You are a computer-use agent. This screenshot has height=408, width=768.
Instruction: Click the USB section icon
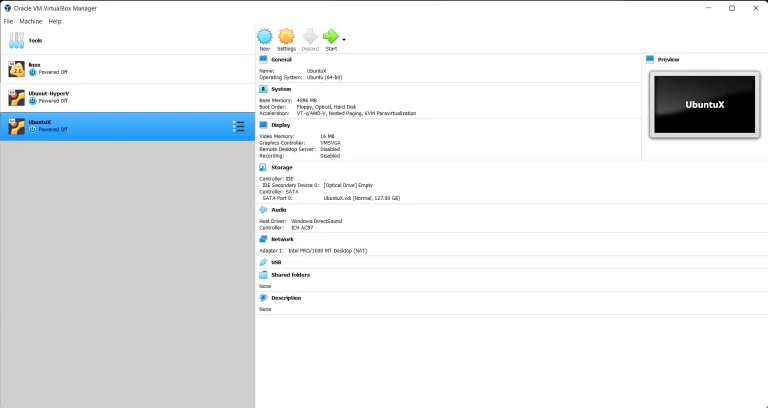click(x=263, y=263)
